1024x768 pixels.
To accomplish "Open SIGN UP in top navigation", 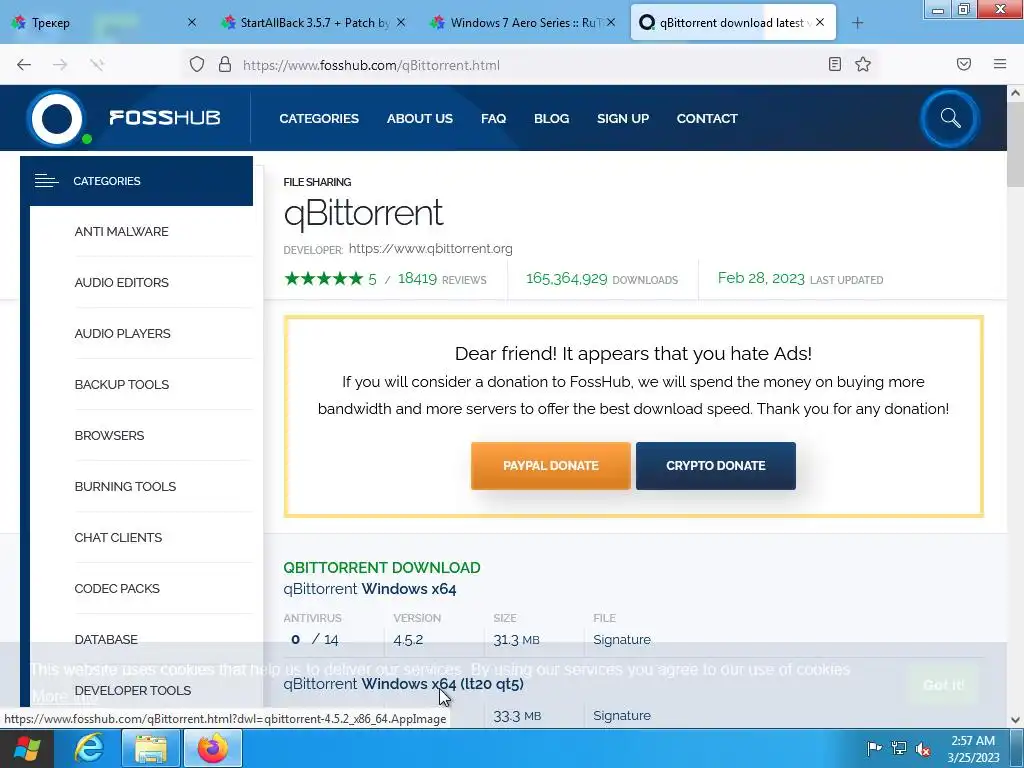I will (622, 119).
